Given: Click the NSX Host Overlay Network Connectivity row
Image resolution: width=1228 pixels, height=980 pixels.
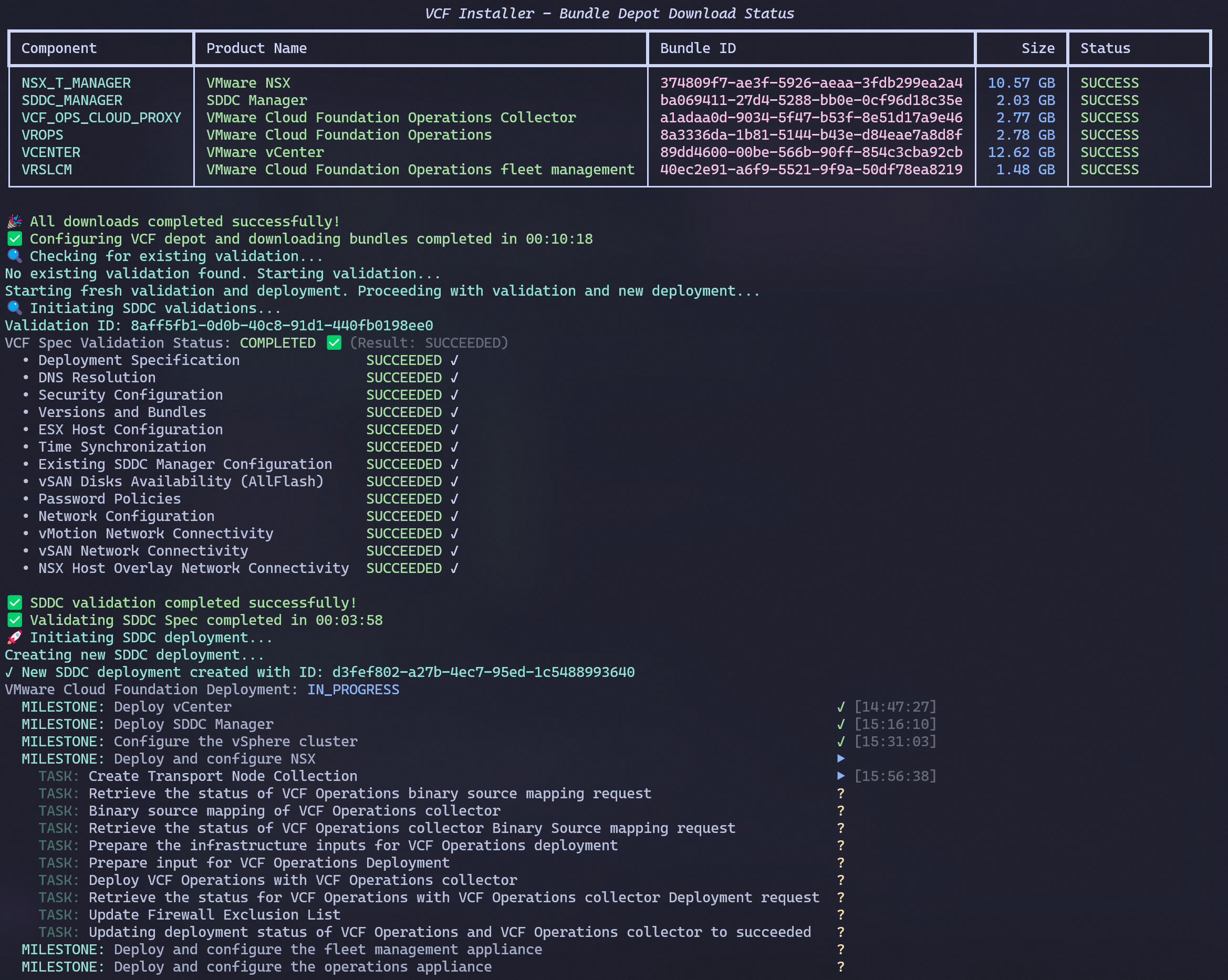Looking at the screenshot, I should [240, 568].
